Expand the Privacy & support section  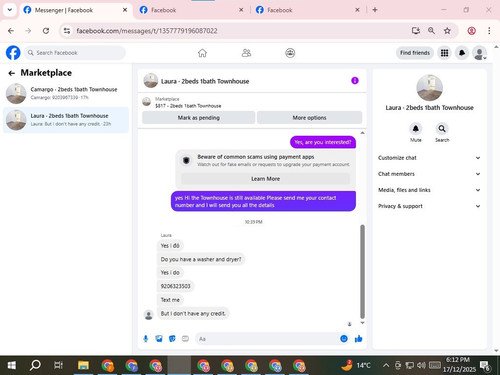429,206
